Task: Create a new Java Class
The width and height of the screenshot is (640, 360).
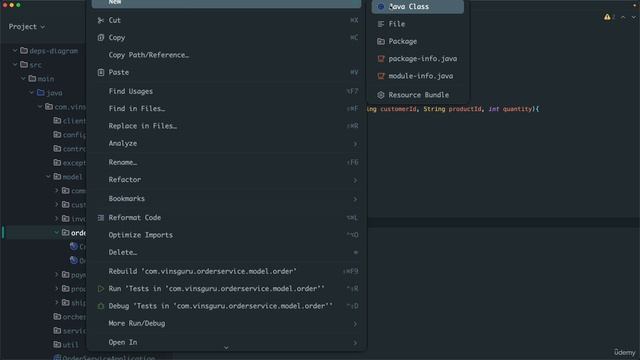Action: tap(418, 7)
